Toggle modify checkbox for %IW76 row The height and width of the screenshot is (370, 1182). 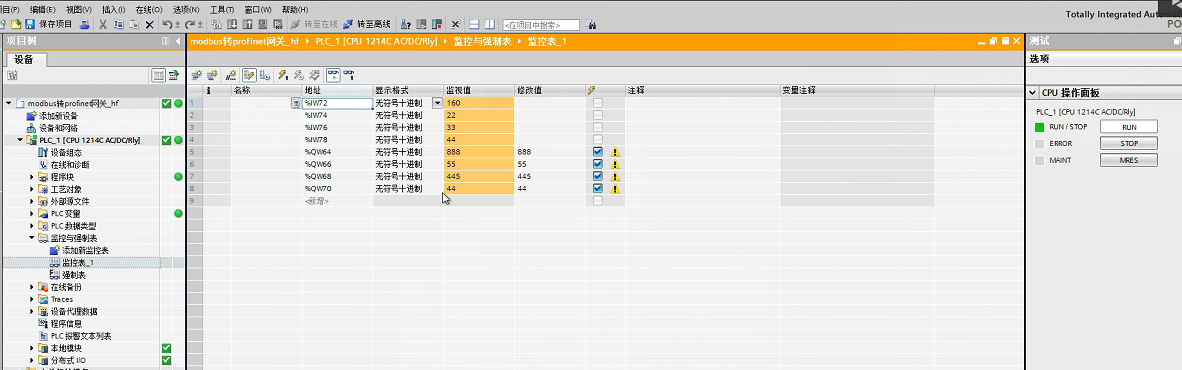(x=598, y=127)
